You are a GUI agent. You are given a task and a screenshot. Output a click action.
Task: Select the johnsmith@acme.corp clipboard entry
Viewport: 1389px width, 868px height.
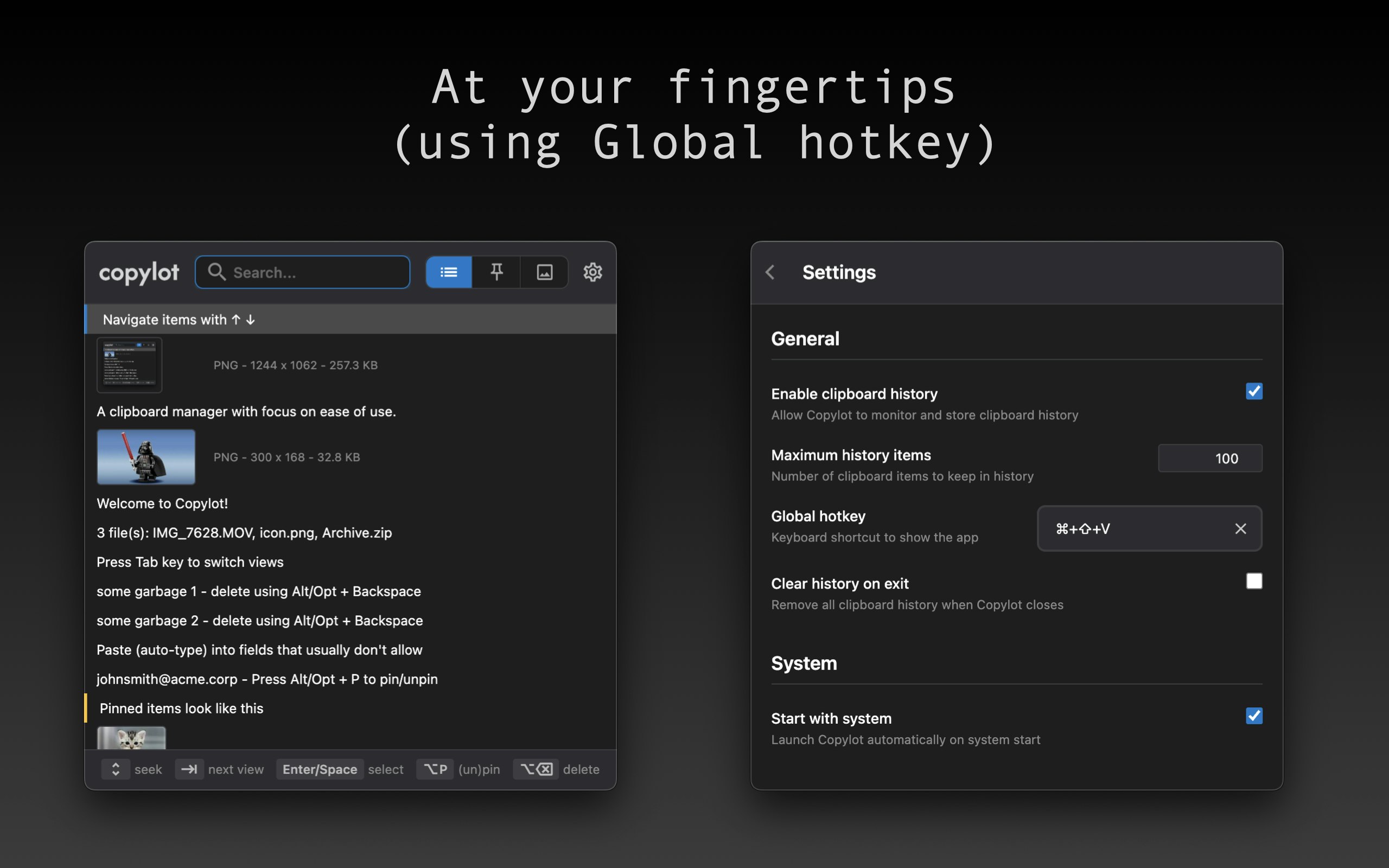coord(267,679)
